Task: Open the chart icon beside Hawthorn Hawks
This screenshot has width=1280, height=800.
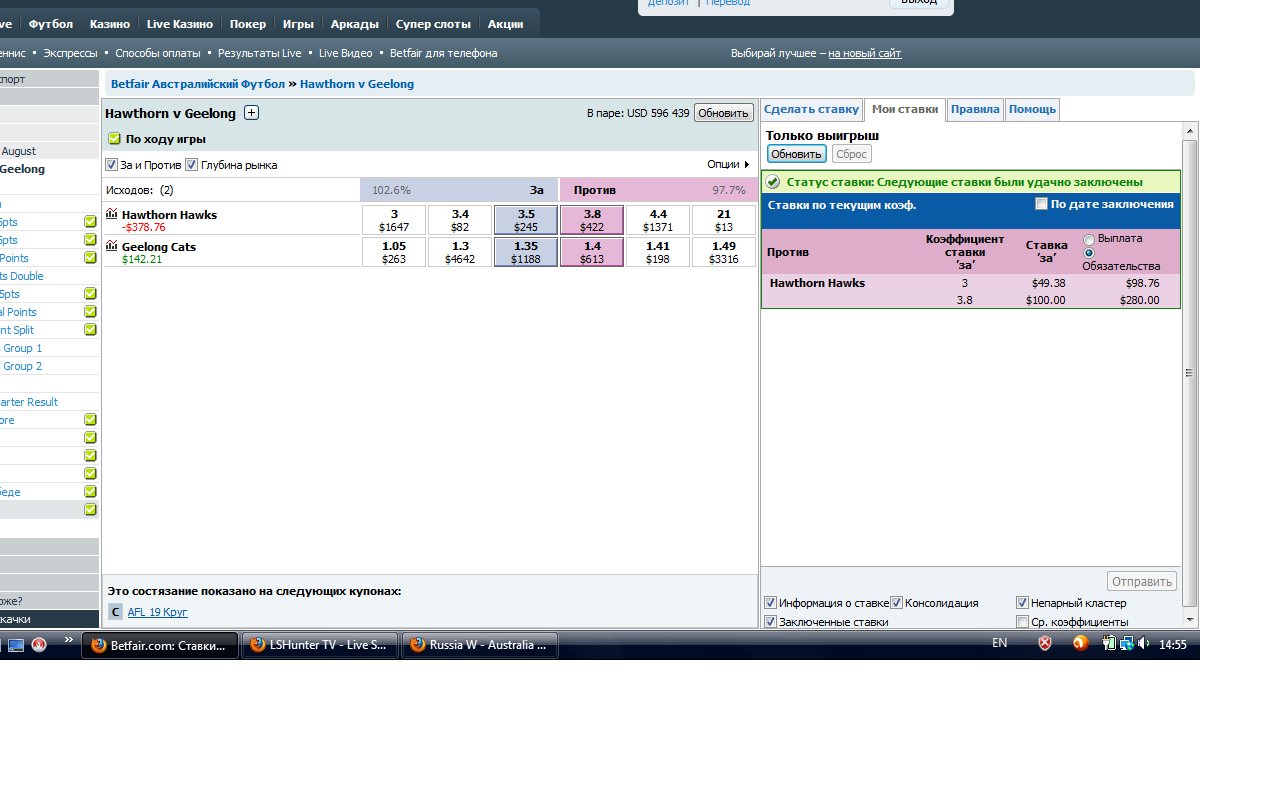Action: click(112, 214)
